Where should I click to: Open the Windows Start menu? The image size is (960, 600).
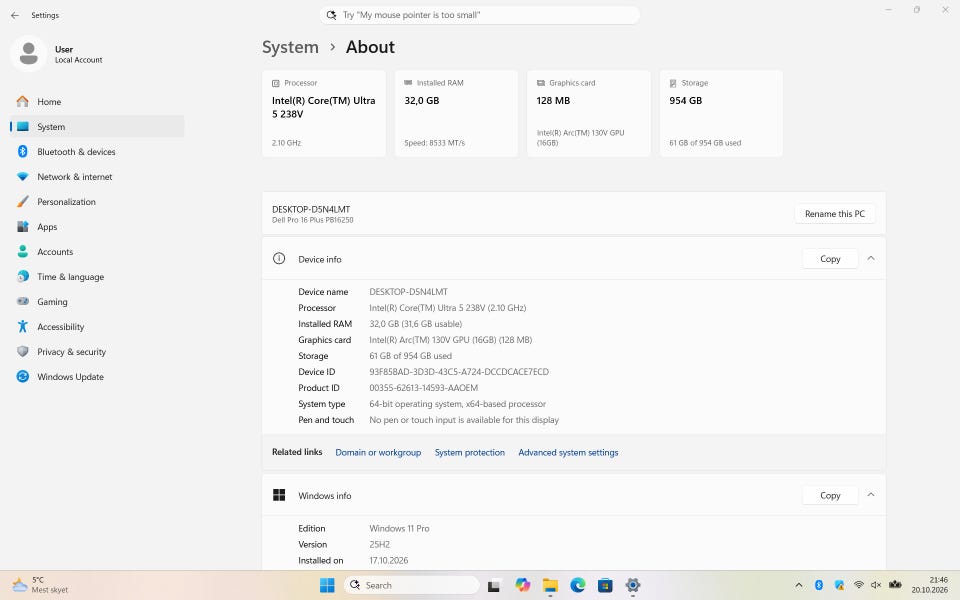pos(328,585)
